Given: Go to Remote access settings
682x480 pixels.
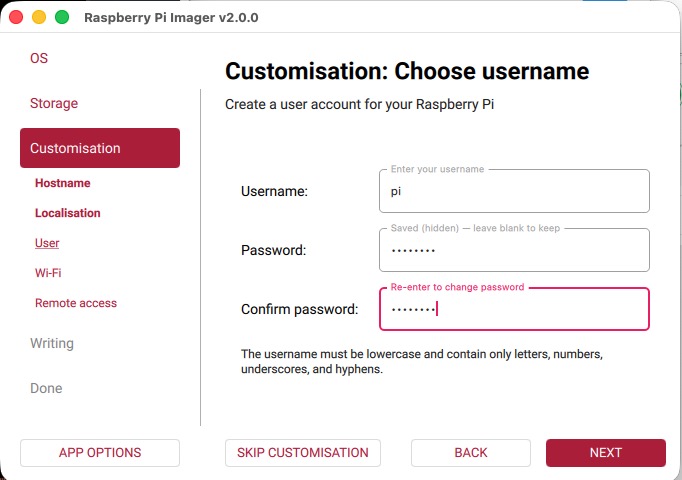Looking at the screenshot, I should [x=76, y=303].
